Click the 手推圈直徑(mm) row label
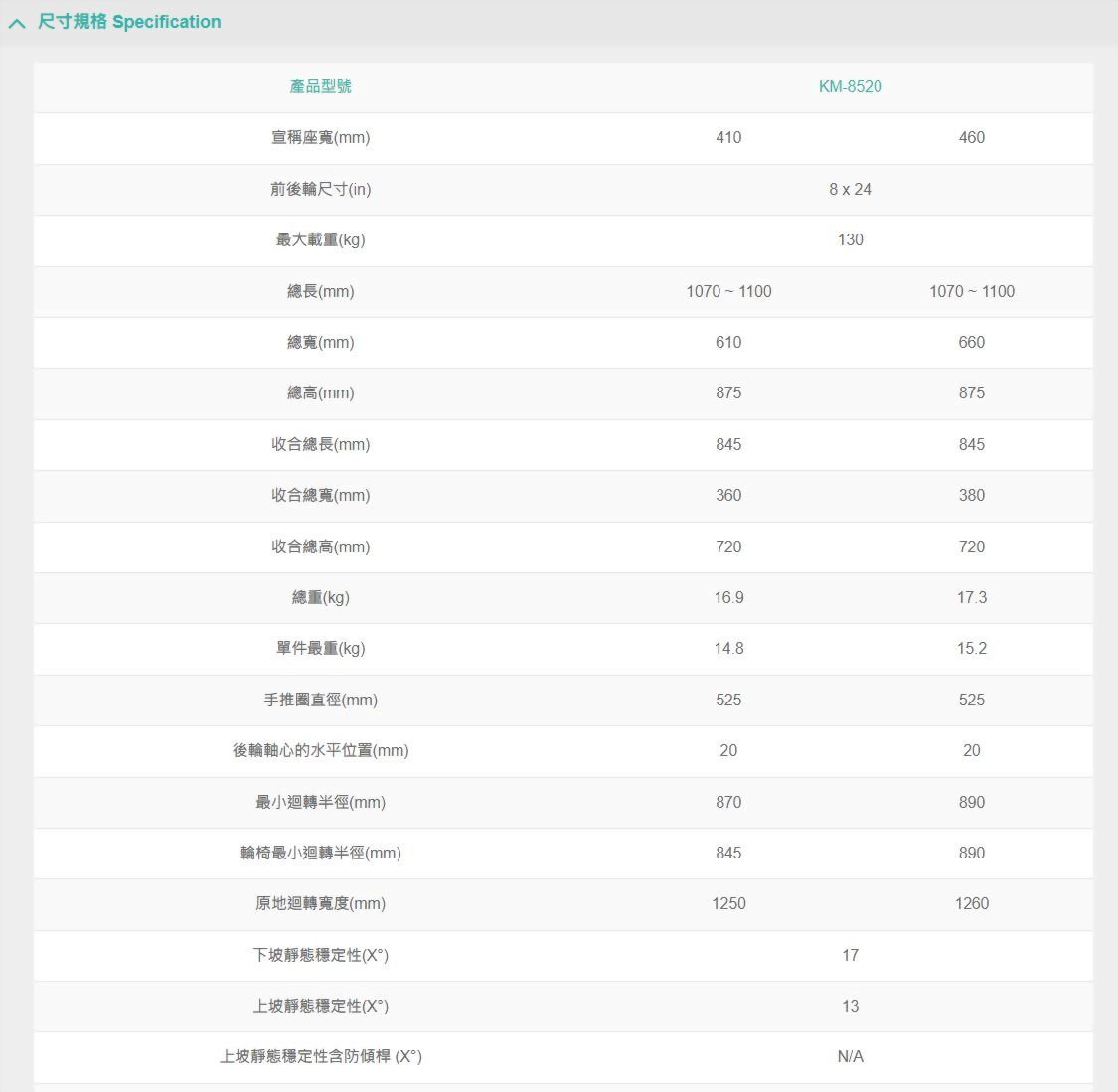The image size is (1118, 1092). pos(320,700)
